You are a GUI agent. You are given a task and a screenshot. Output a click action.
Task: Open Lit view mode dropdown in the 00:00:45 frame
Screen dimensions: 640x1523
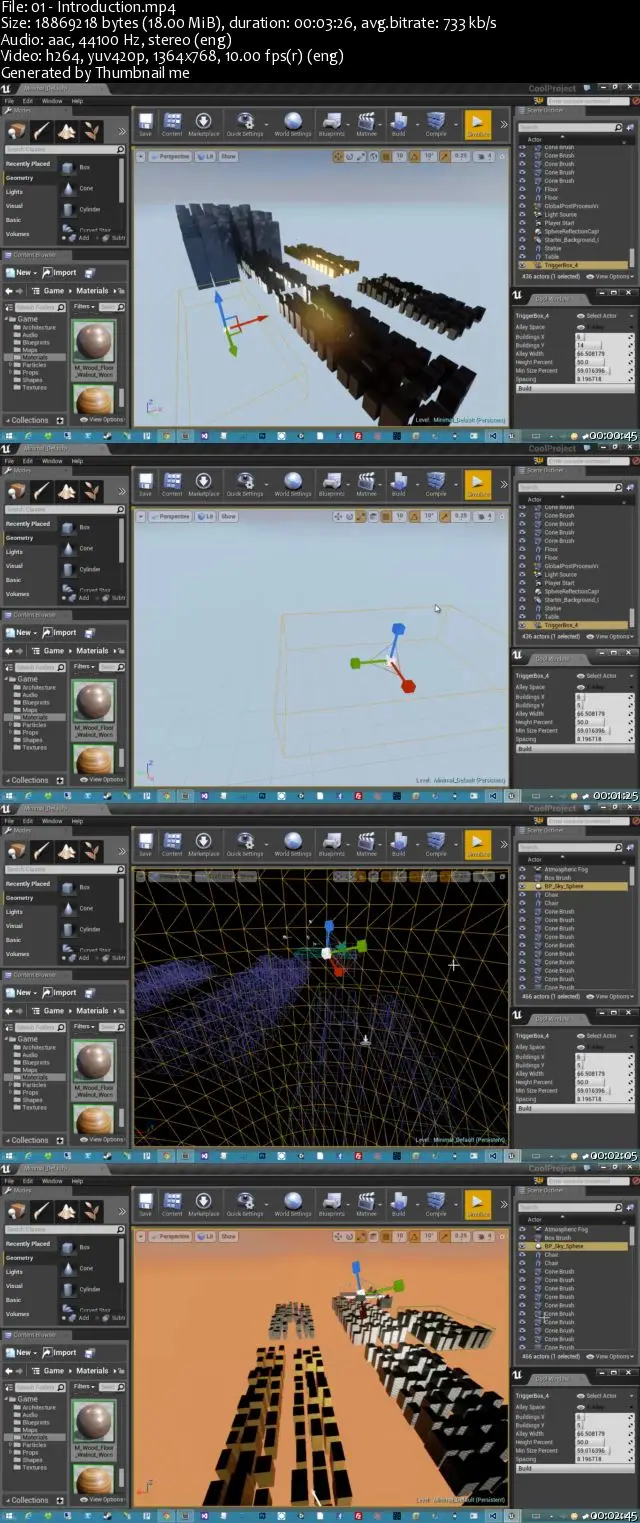click(x=204, y=156)
